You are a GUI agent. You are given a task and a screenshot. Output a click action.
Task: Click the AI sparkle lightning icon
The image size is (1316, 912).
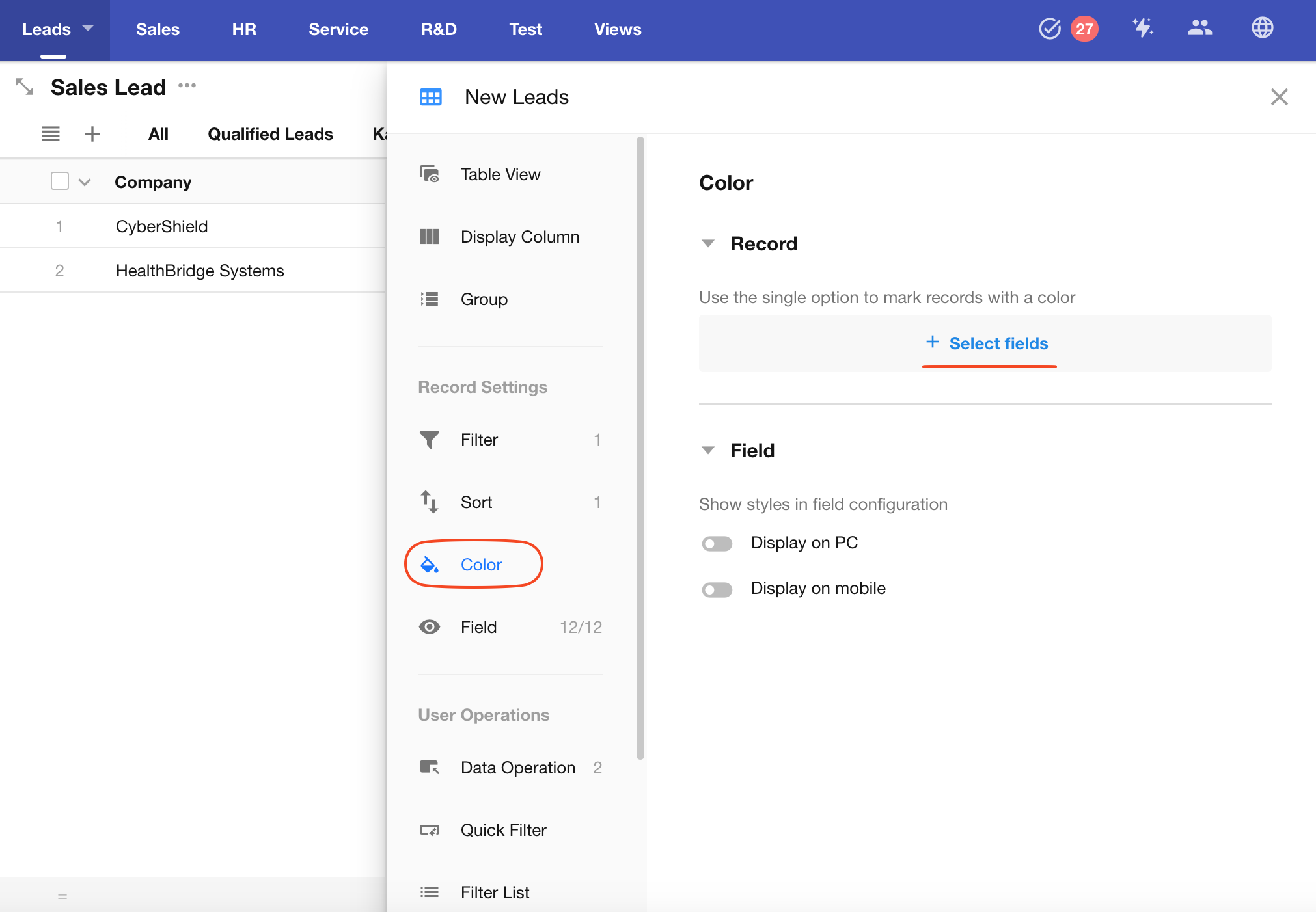point(1142,28)
